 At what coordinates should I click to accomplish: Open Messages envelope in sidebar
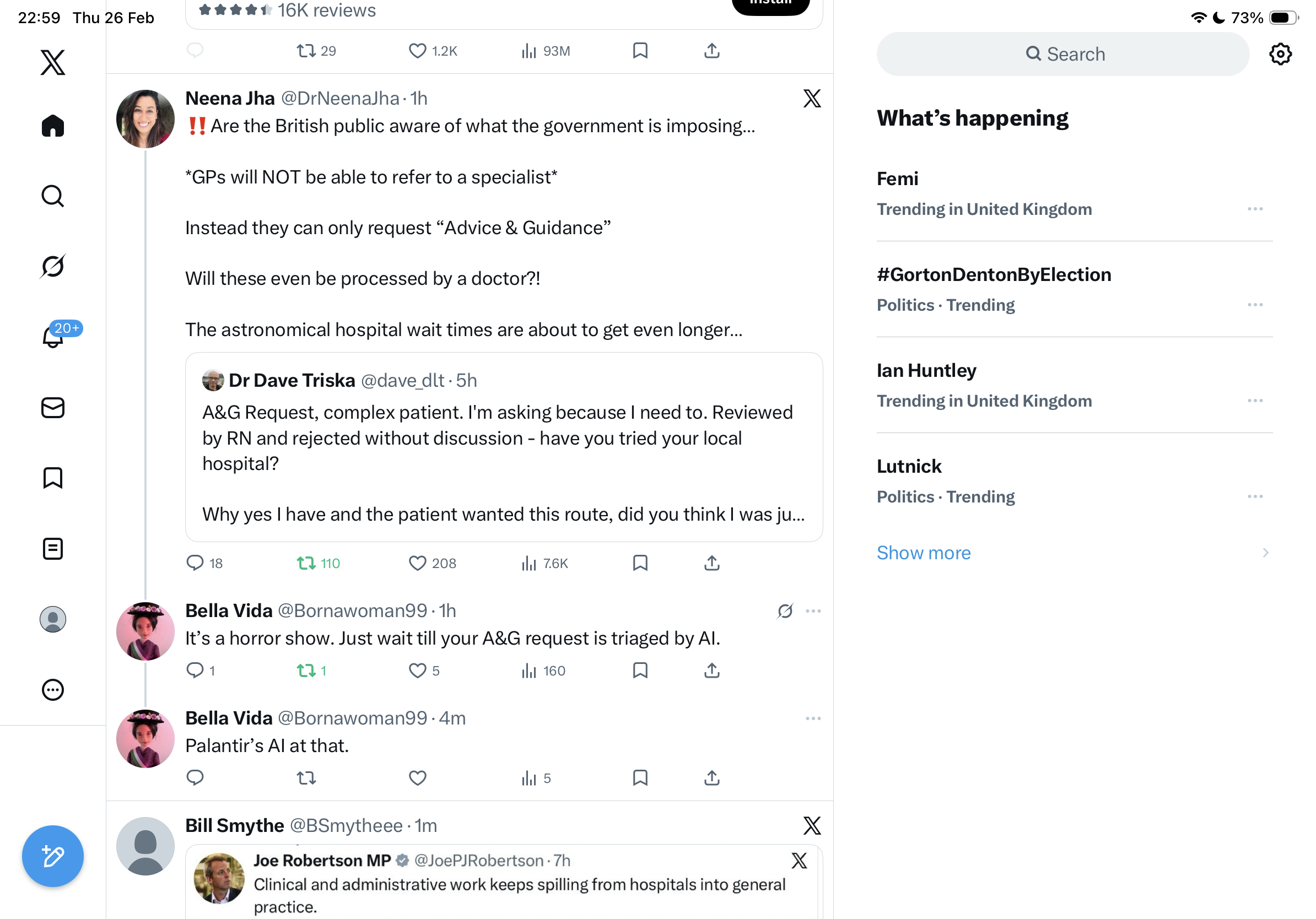pos(53,408)
